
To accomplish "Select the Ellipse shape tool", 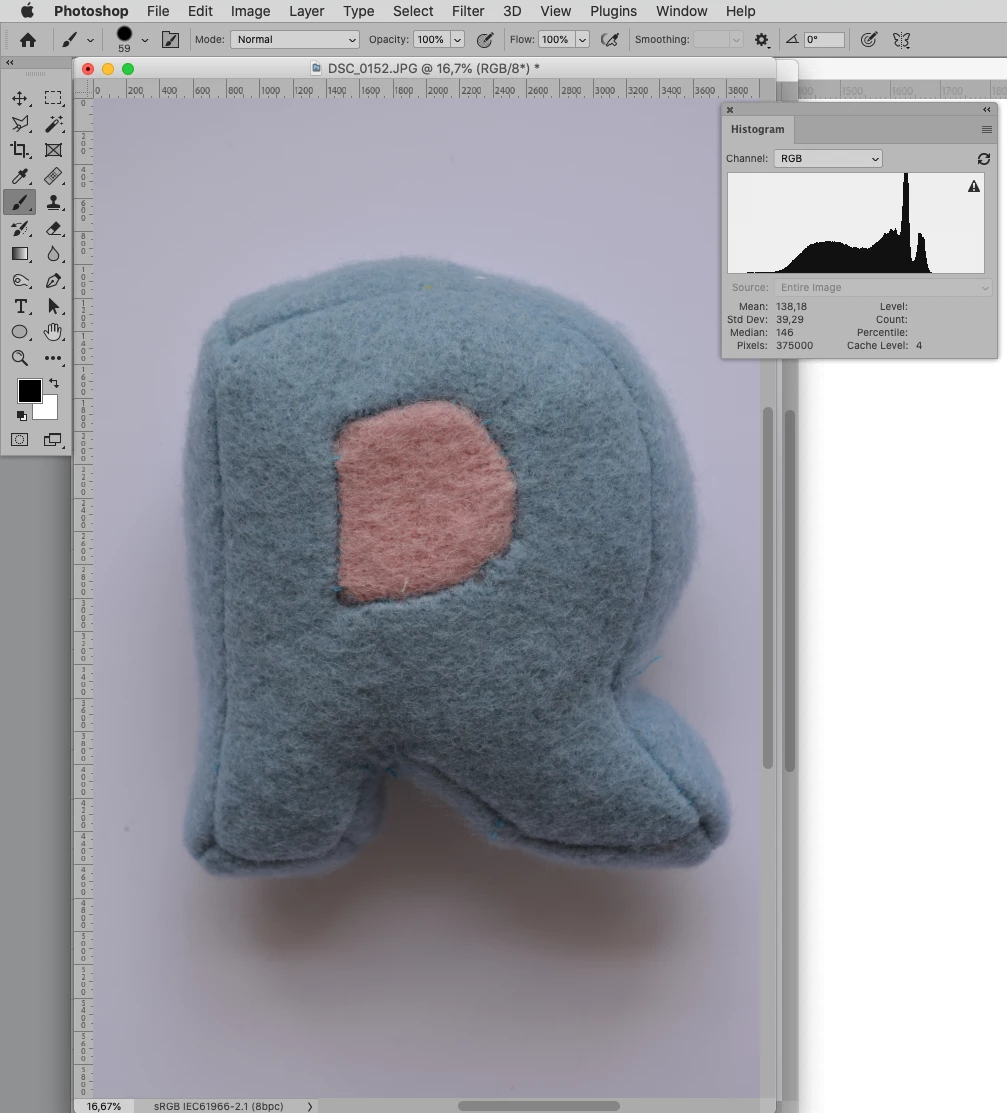I will coord(20,332).
